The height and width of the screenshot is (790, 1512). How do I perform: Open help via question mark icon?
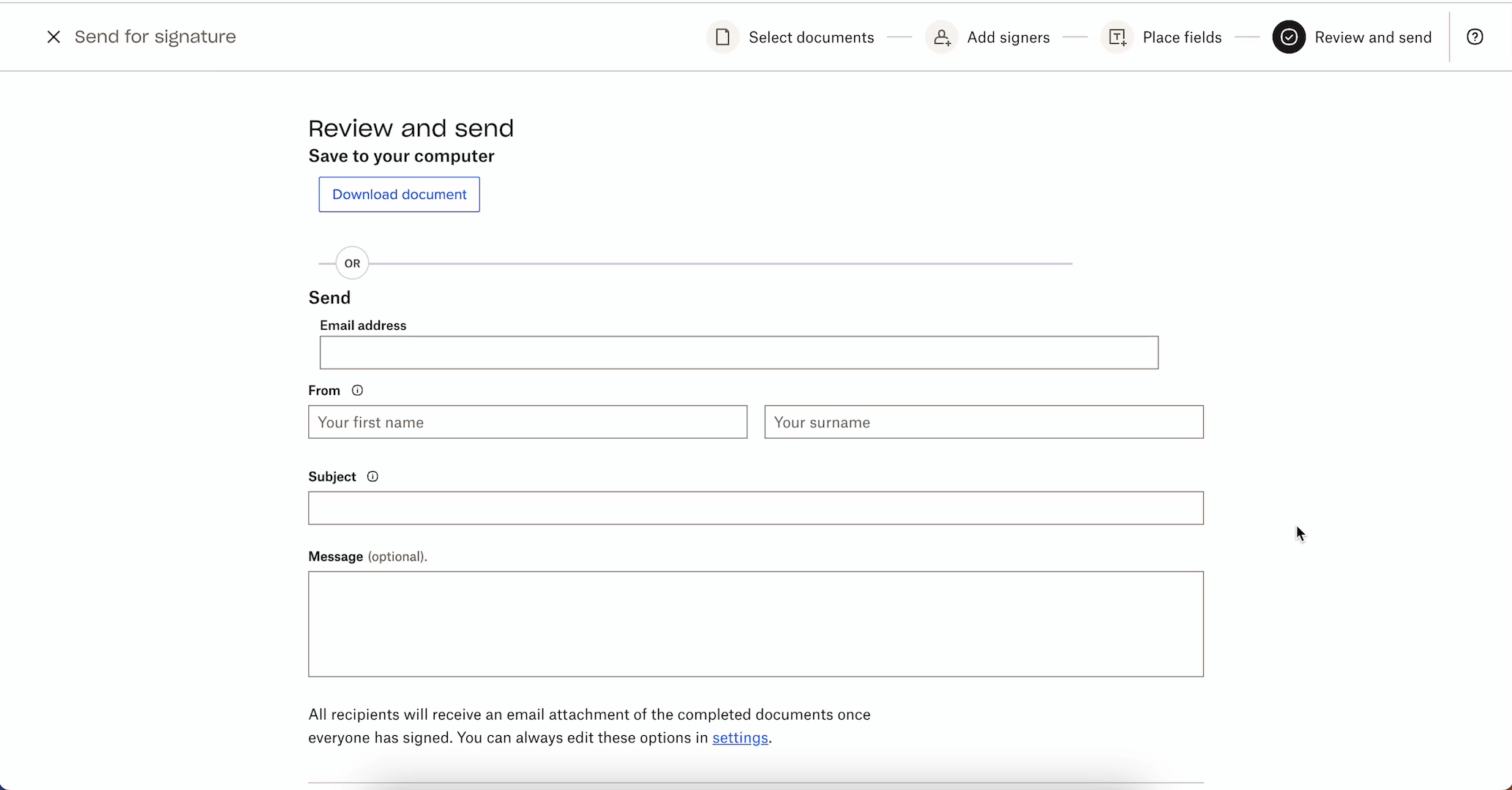pos(1475,37)
